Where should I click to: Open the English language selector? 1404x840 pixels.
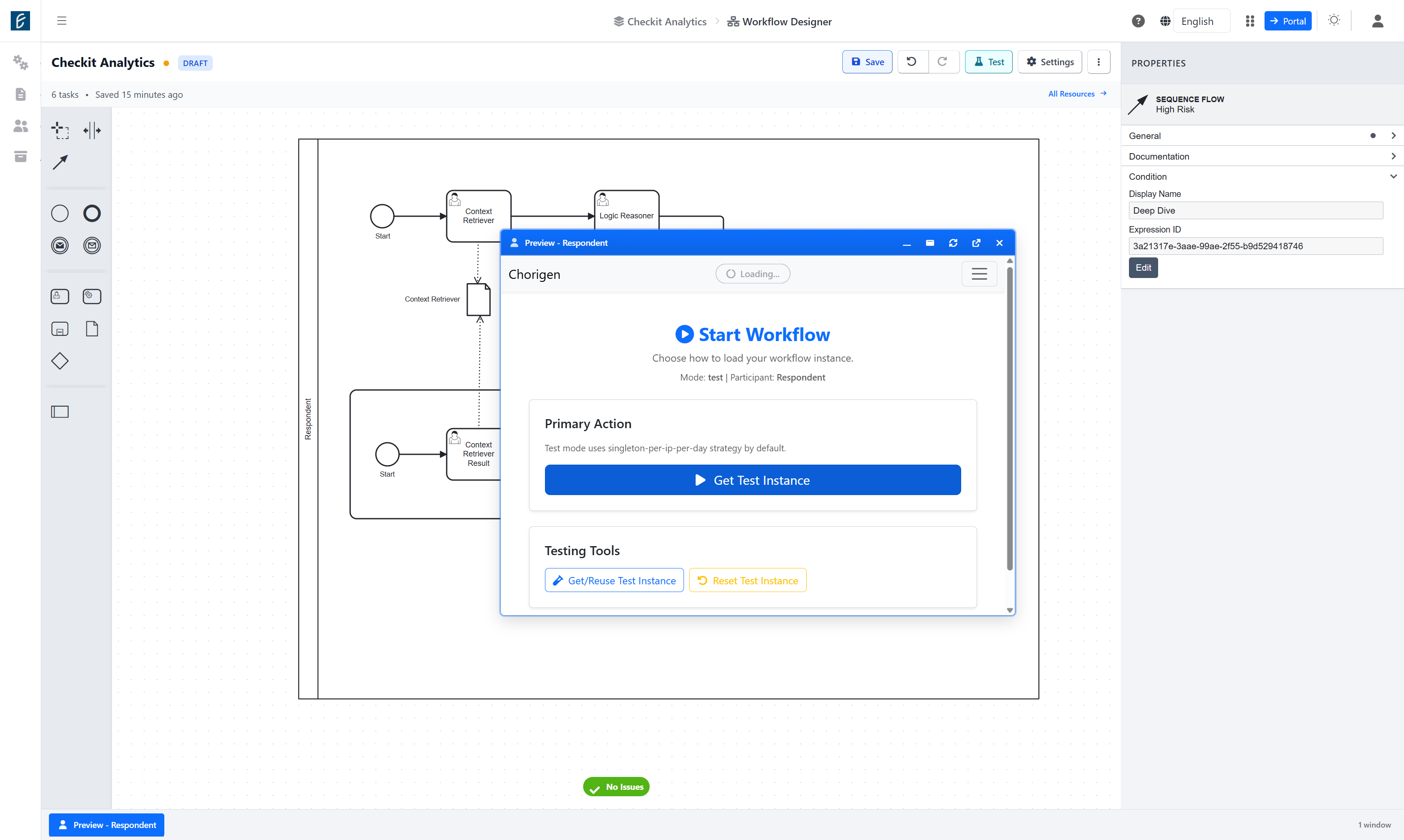click(x=1201, y=21)
